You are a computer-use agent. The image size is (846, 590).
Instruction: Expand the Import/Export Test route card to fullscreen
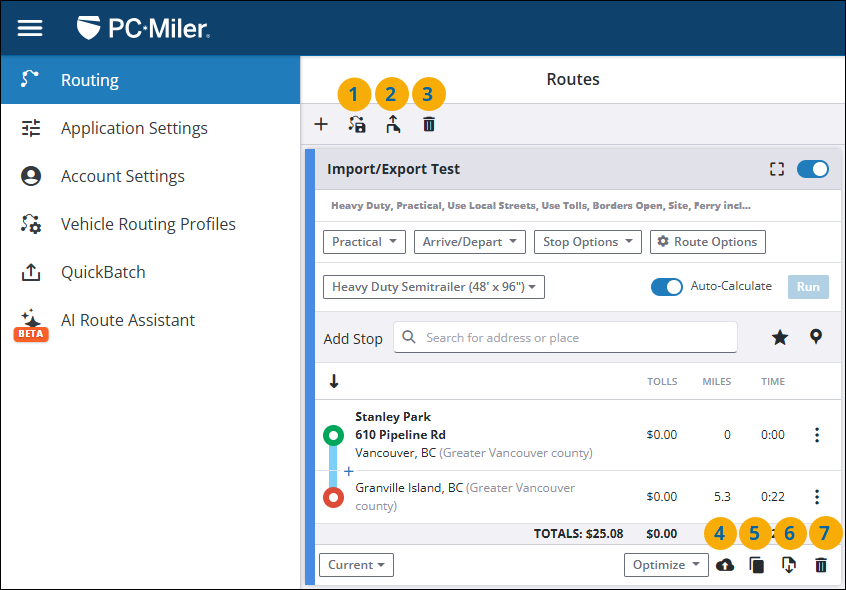[777, 169]
